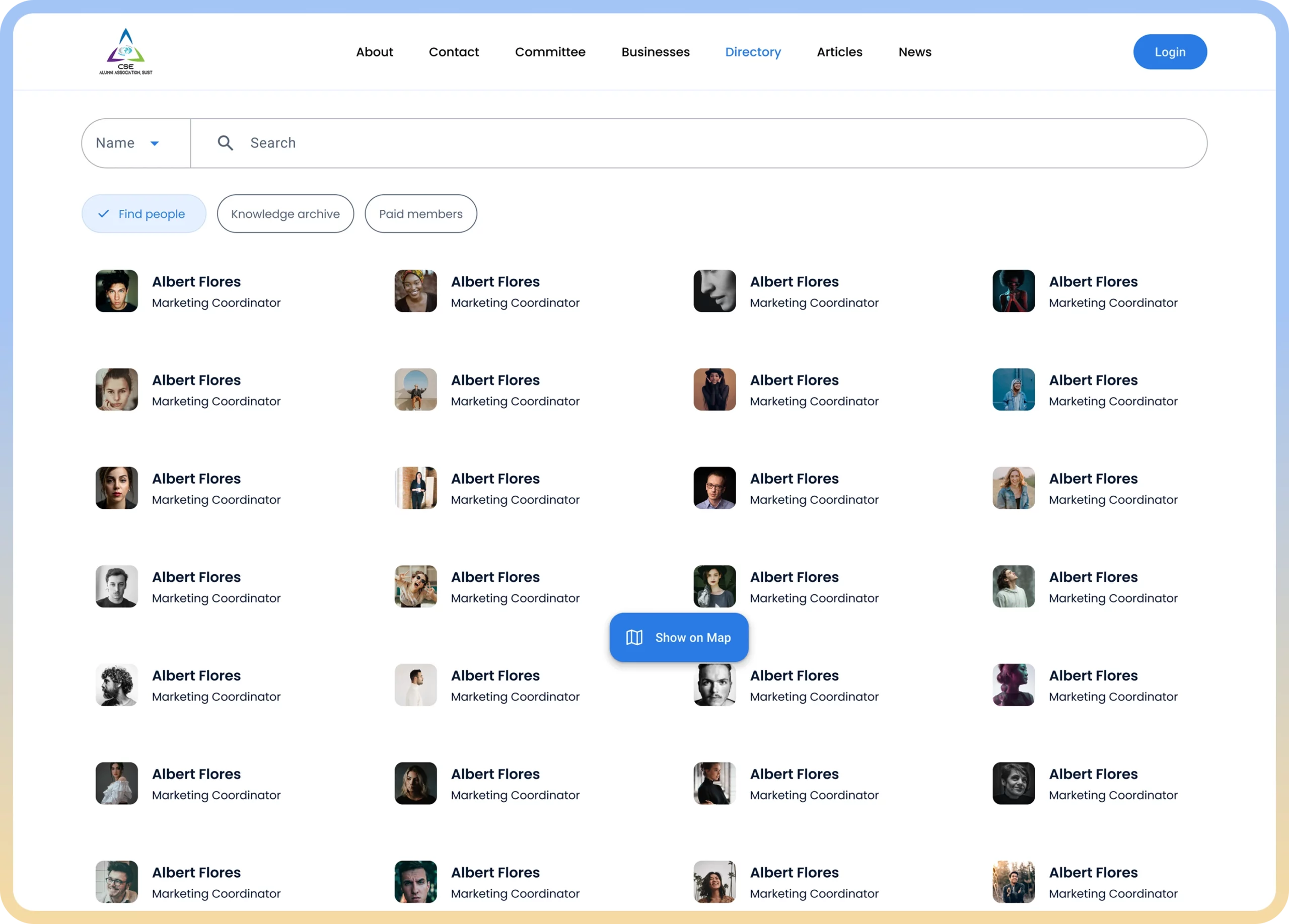Click the checkmark icon in Find people chip
Image resolution: width=1289 pixels, height=924 pixels.
pos(103,213)
